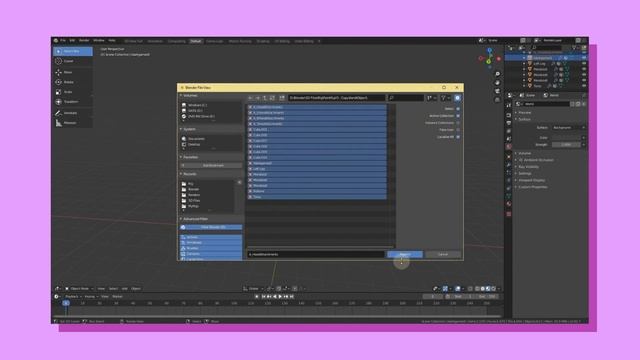Toggle Show Blender IDs filter
This screenshot has height=360, width=640.
tap(211, 227)
